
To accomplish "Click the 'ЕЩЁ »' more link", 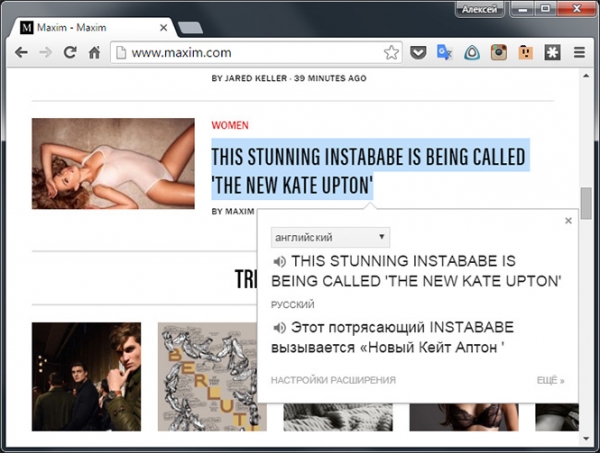I will click(x=549, y=380).
